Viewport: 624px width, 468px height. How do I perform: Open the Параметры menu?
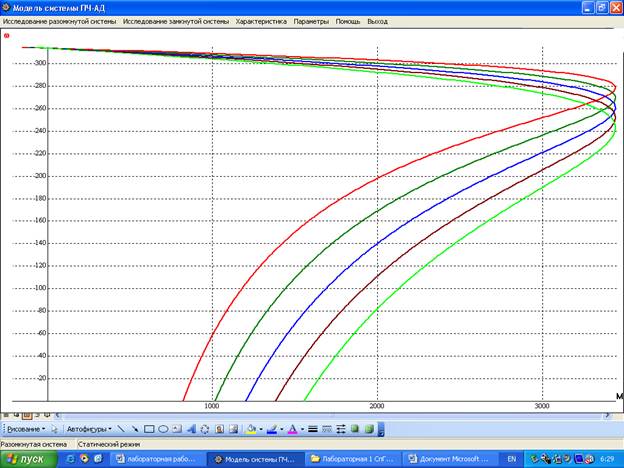tap(311, 21)
